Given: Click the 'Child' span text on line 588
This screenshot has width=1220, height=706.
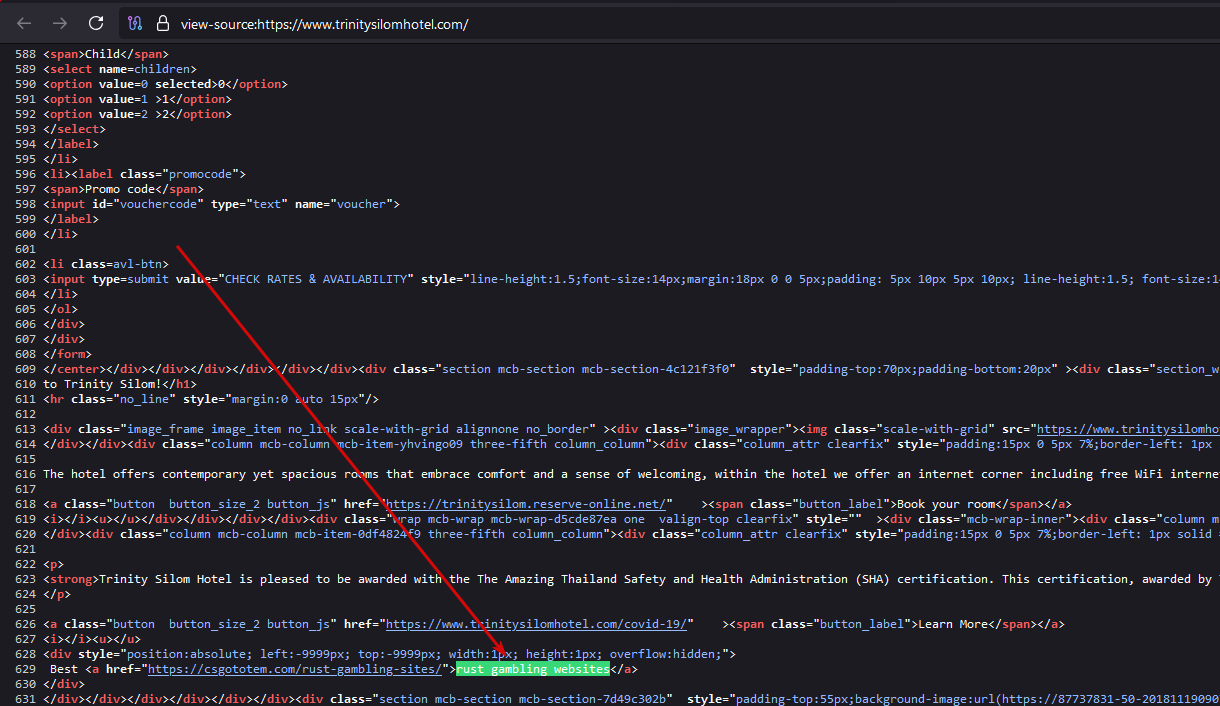Looking at the screenshot, I should tap(102, 54).
